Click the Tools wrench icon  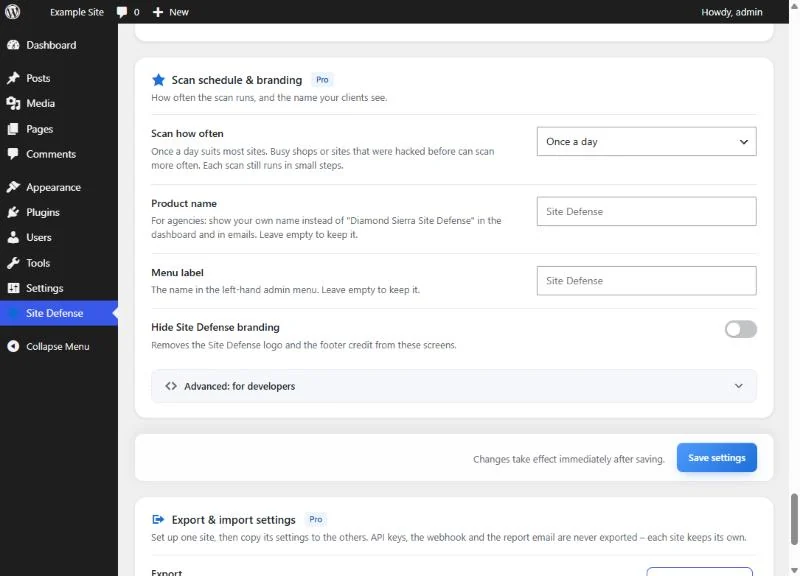click(13, 263)
